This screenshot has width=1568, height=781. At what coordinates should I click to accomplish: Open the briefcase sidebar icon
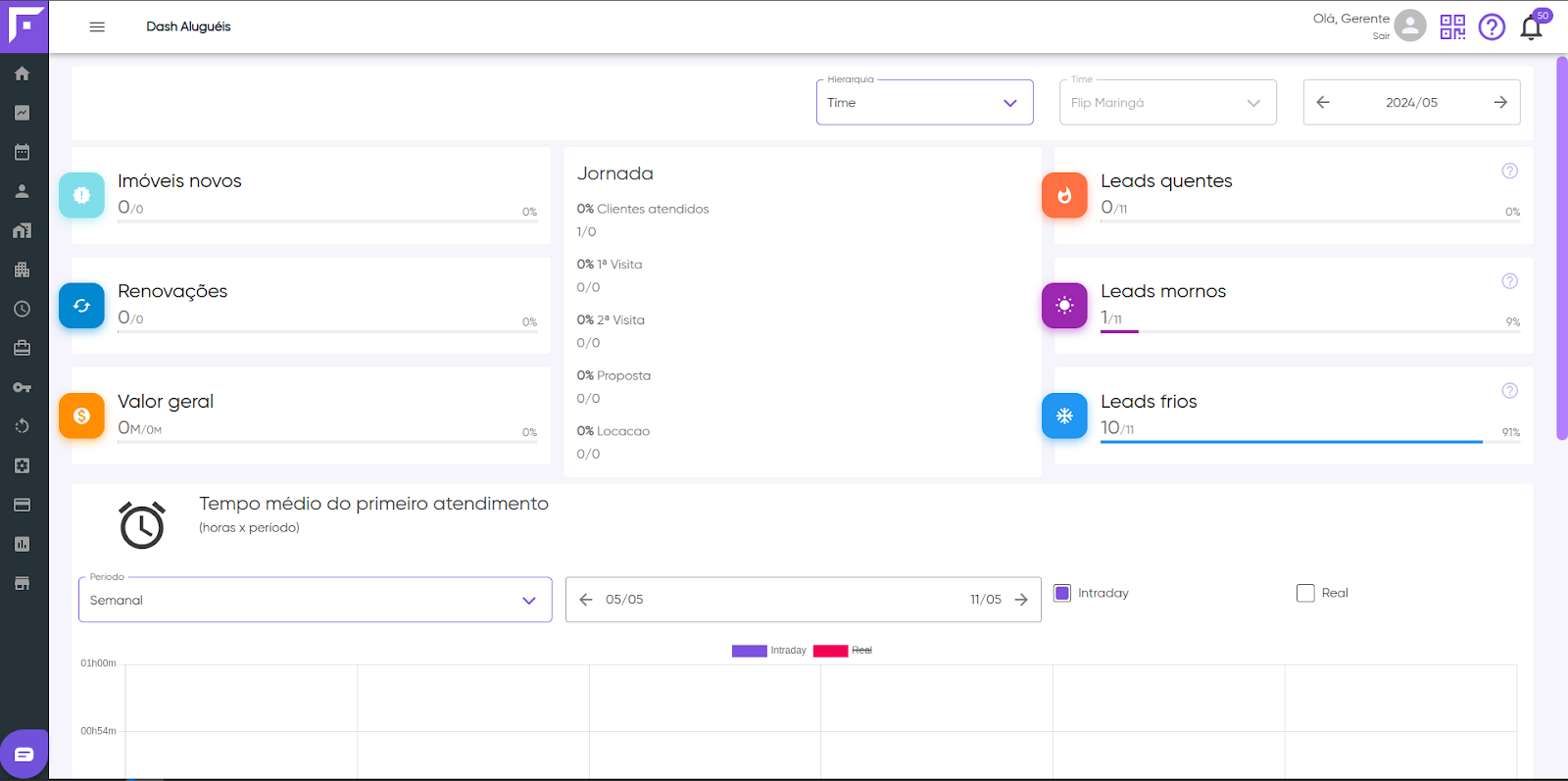(x=22, y=348)
